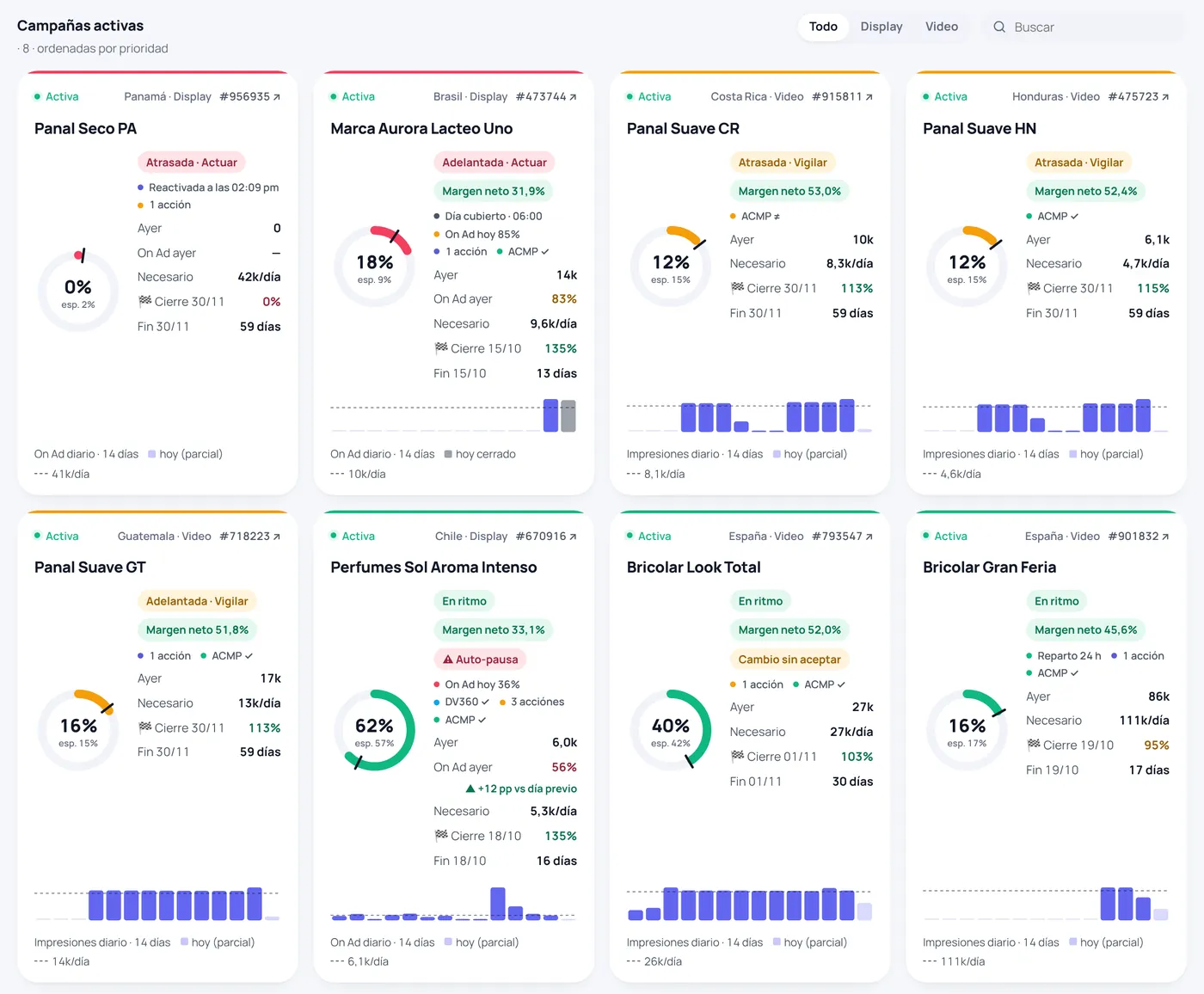The image size is (1204, 994).
Task: Click the DV360 status tag
Action: click(461, 702)
